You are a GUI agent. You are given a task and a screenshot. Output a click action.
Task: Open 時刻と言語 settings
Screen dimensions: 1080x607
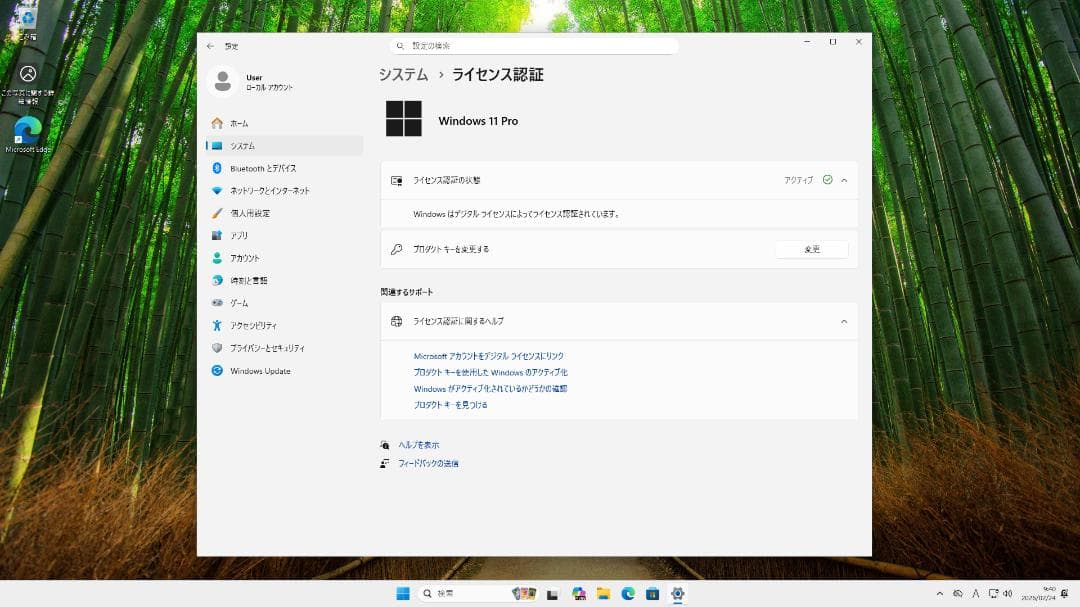tap(284, 280)
